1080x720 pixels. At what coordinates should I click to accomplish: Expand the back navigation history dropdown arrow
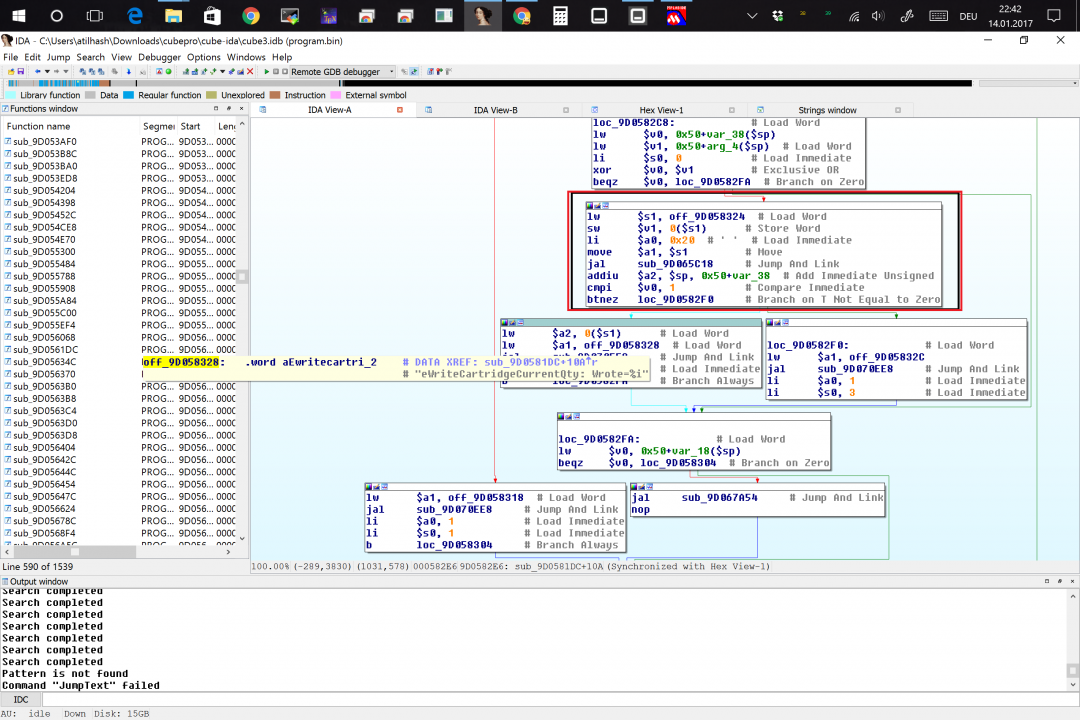coord(46,72)
